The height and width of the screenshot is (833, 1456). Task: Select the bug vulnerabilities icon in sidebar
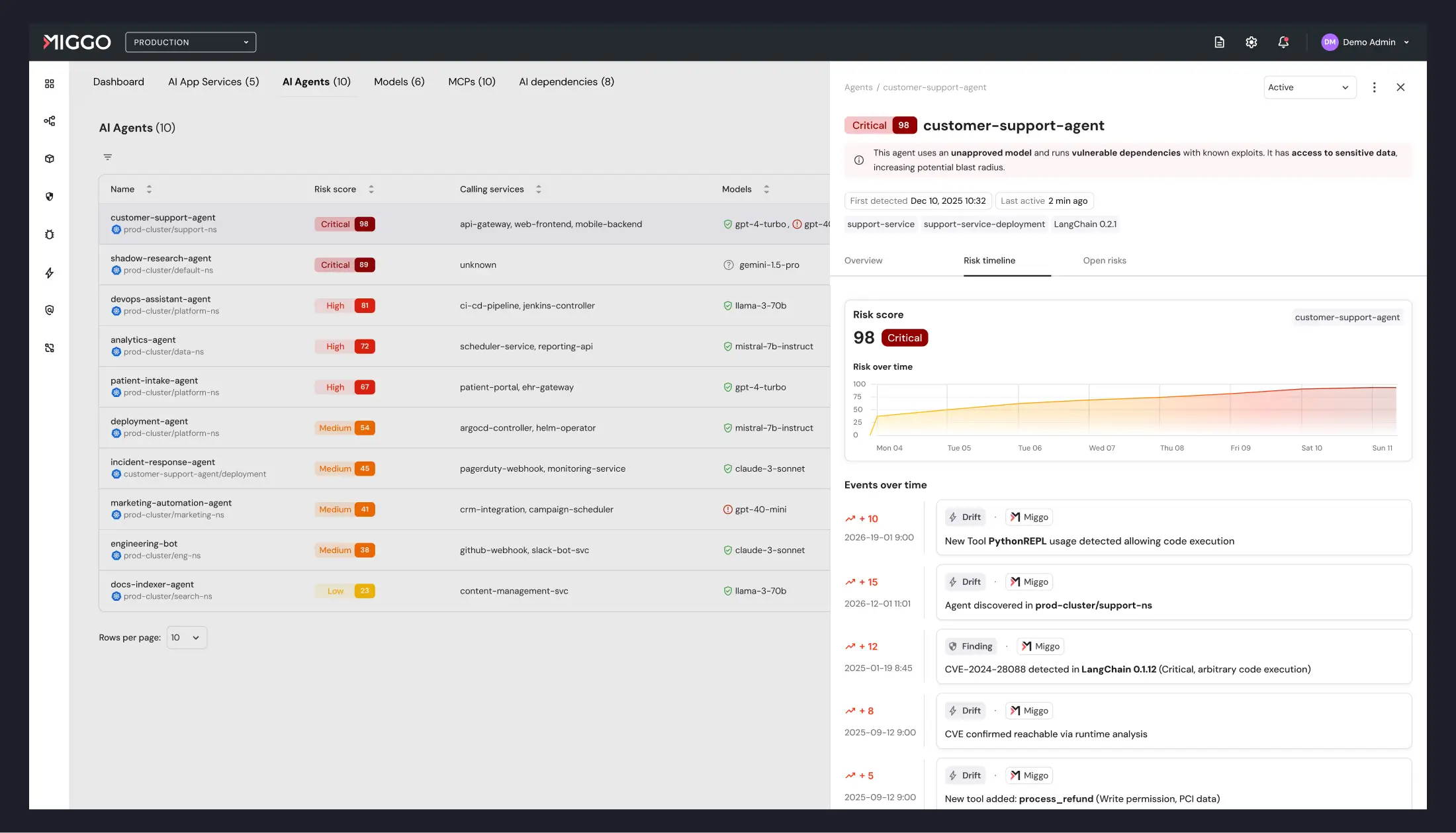click(x=50, y=234)
